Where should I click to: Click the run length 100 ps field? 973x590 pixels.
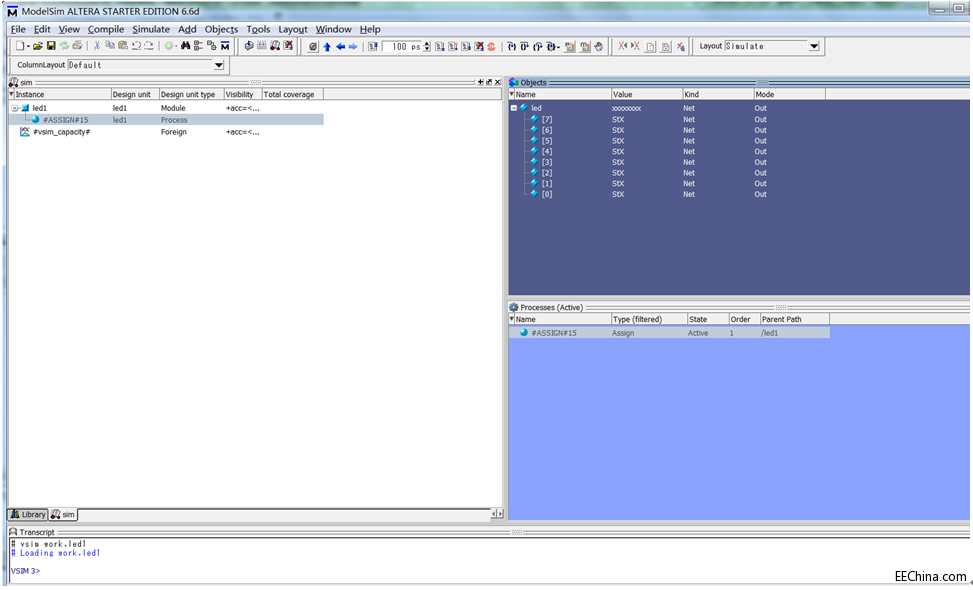click(402, 46)
